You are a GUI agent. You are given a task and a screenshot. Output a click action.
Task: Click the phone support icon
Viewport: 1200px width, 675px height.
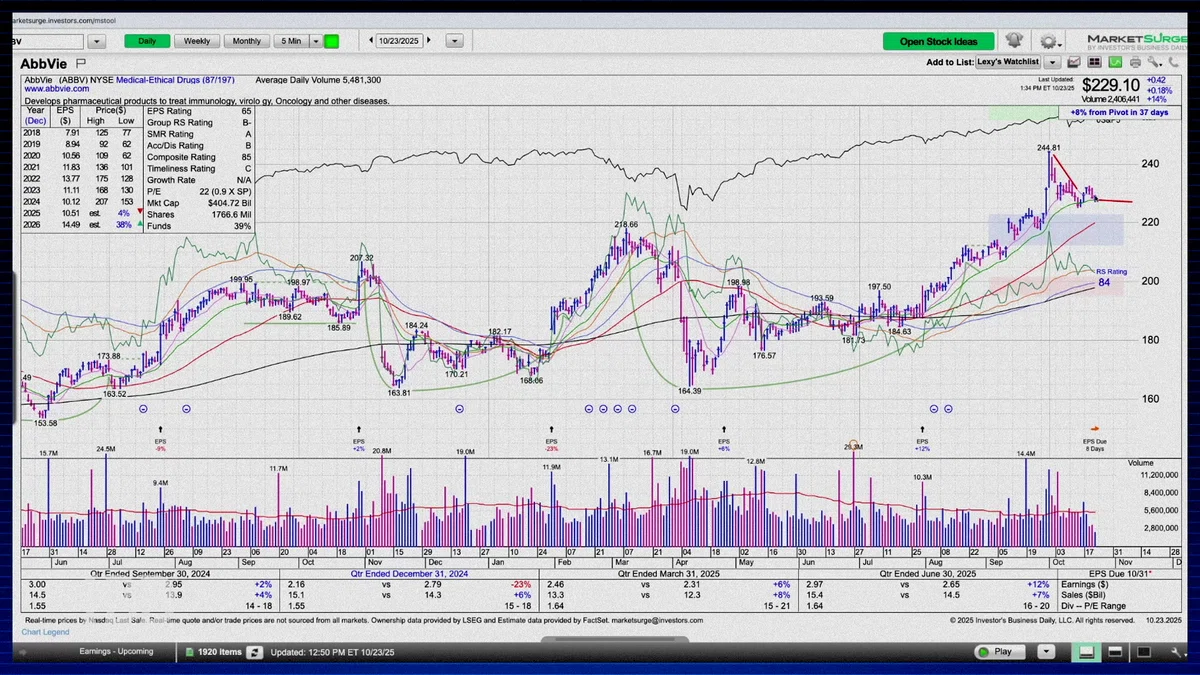pos(1173,62)
